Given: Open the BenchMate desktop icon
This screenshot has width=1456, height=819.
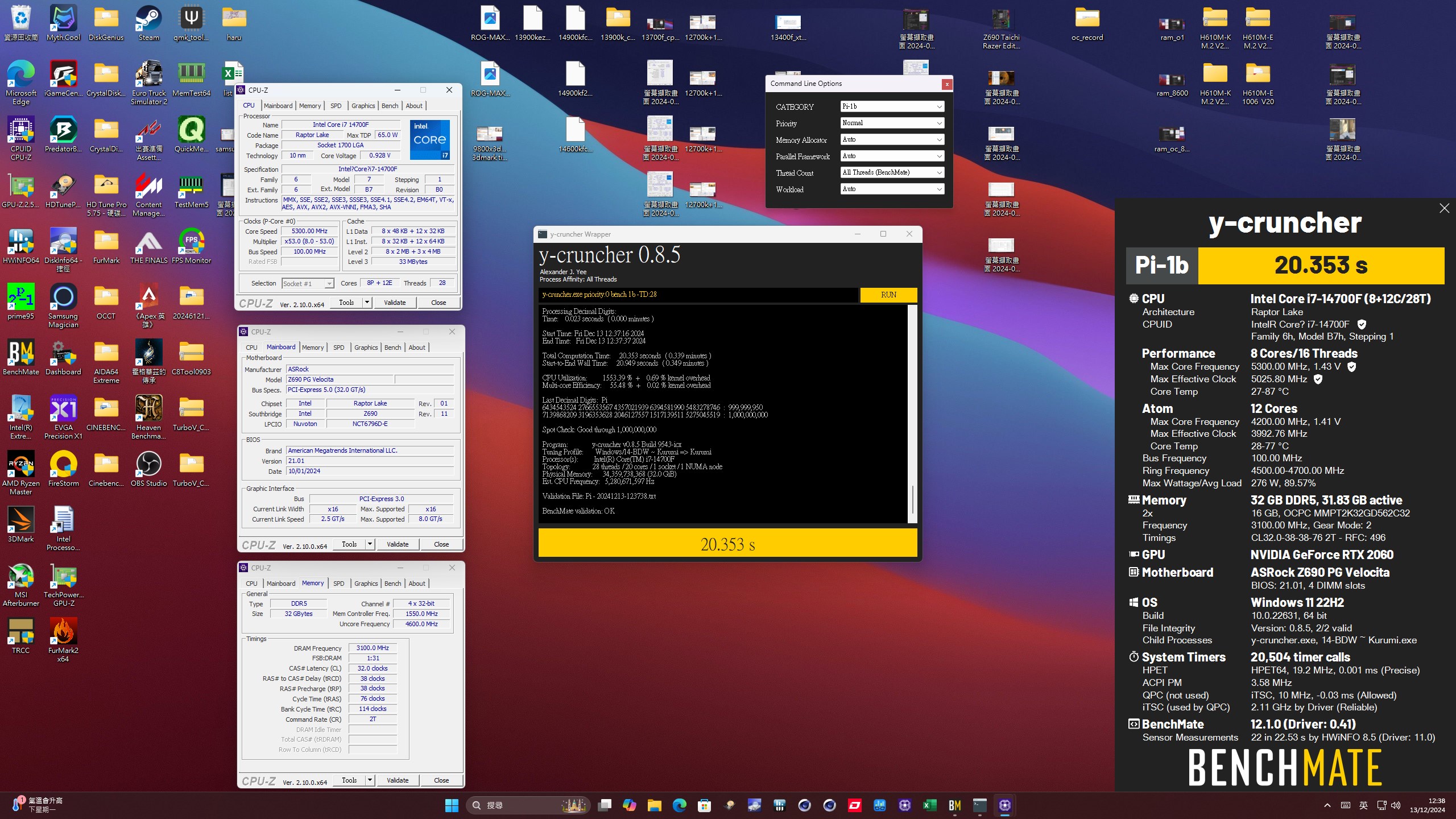Looking at the screenshot, I should 21,357.
